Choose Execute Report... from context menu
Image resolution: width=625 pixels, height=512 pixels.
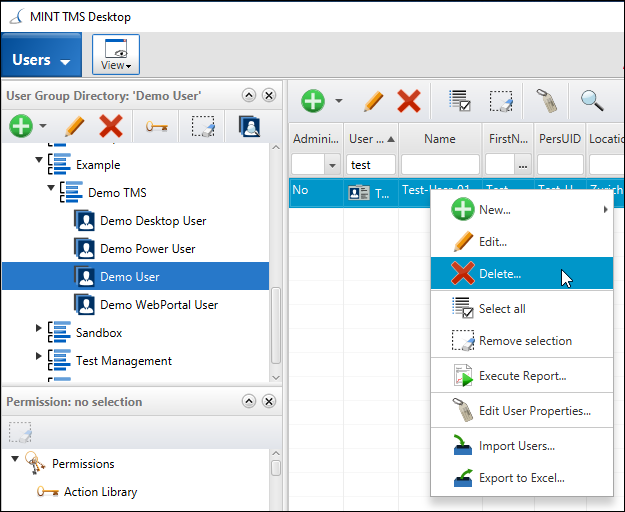click(522, 375)
